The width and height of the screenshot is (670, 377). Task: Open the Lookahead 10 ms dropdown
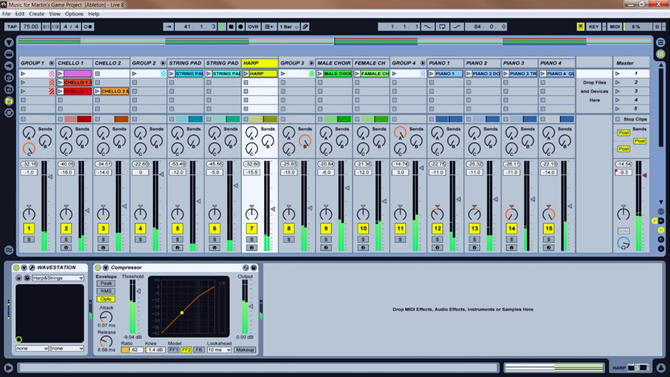tap(219, 350)
